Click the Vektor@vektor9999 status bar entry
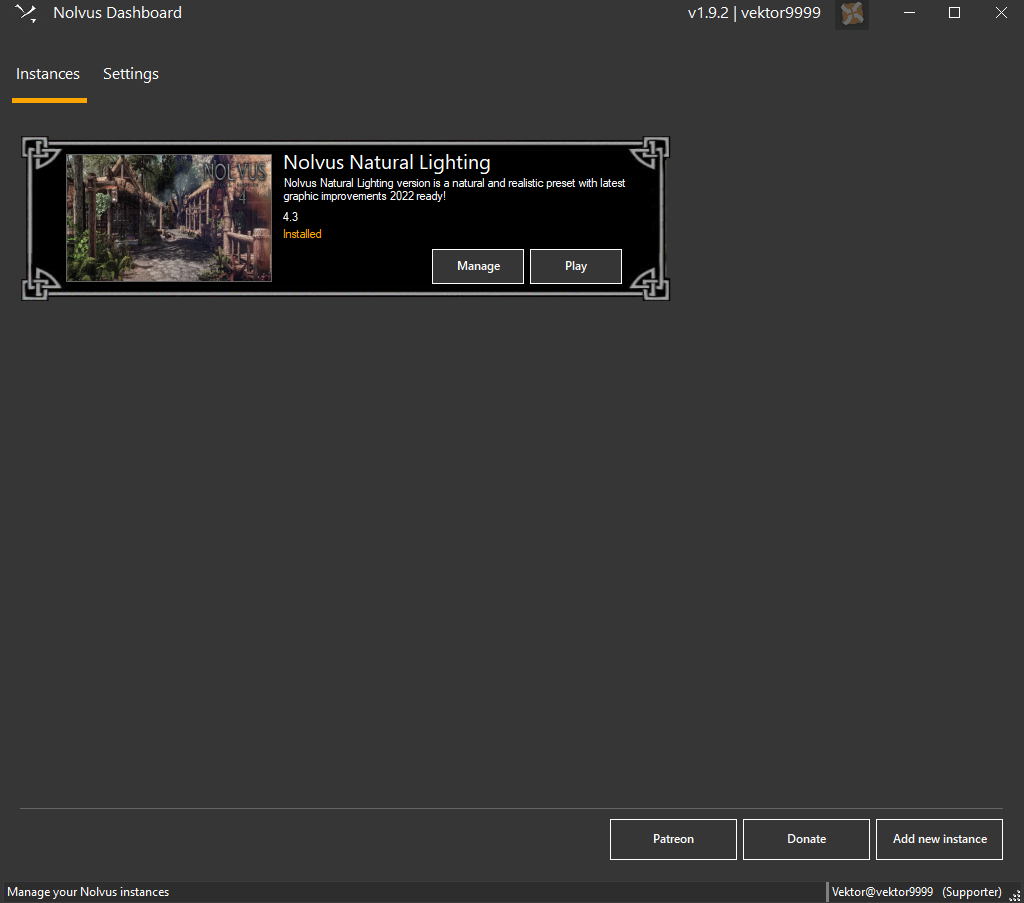 click(x=882, y=892)
